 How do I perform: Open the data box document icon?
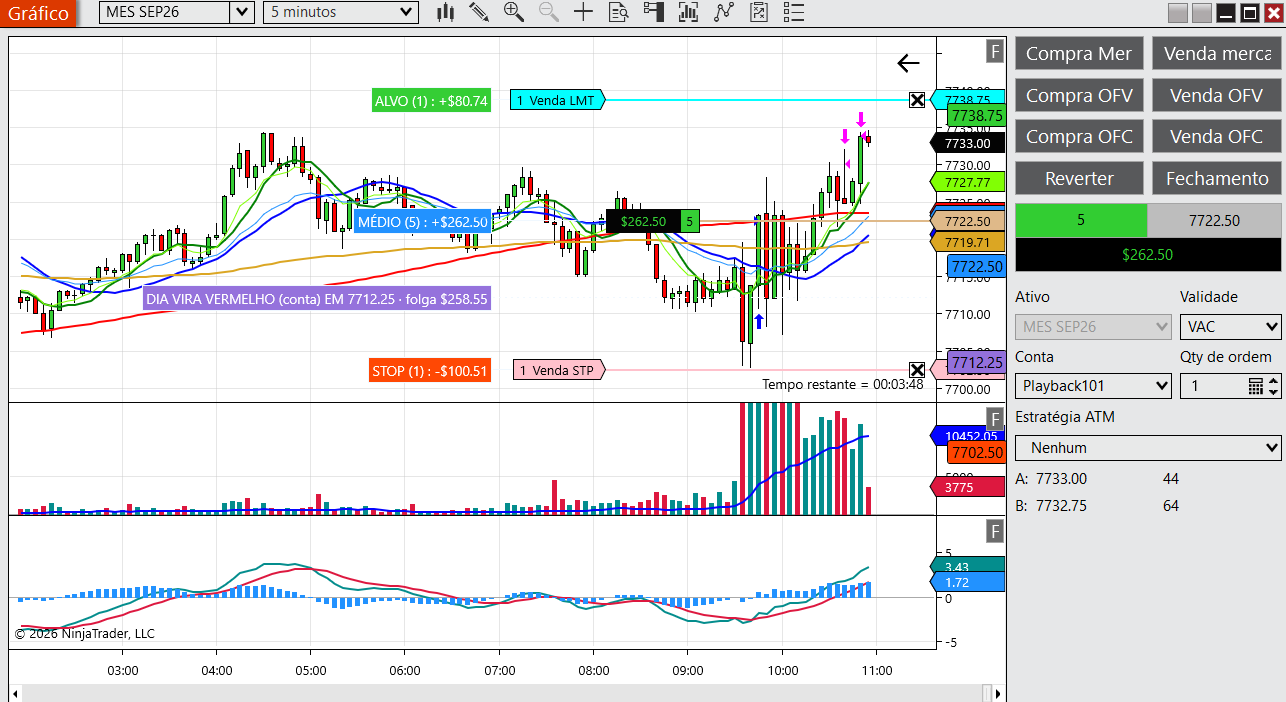click(x=618, y=12)
